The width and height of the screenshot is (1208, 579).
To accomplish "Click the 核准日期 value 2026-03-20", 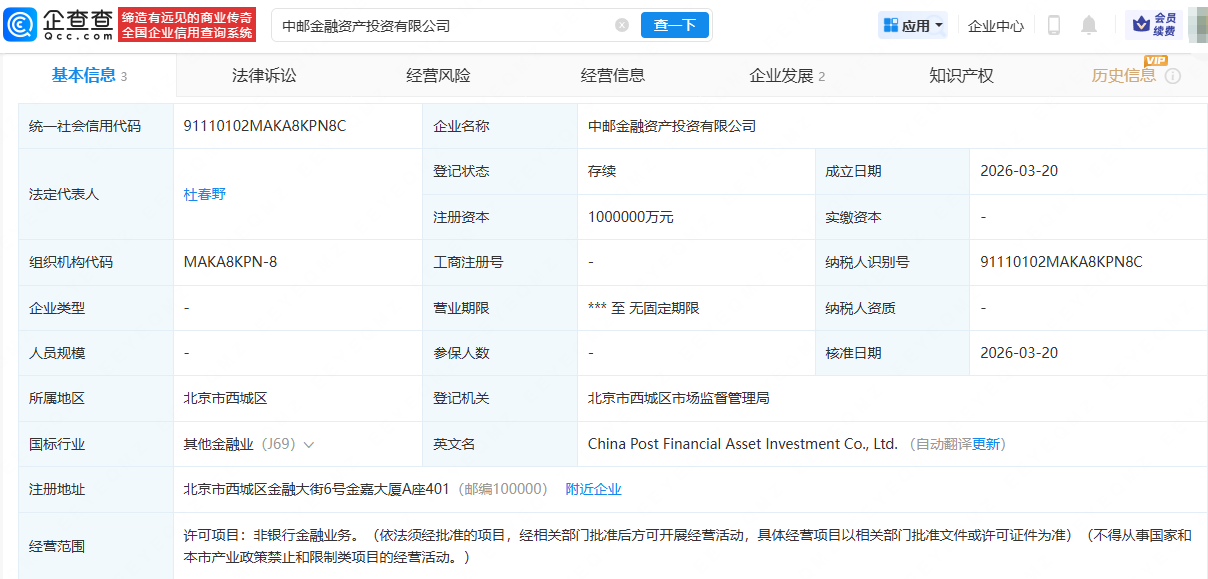I will point(1019,353).
